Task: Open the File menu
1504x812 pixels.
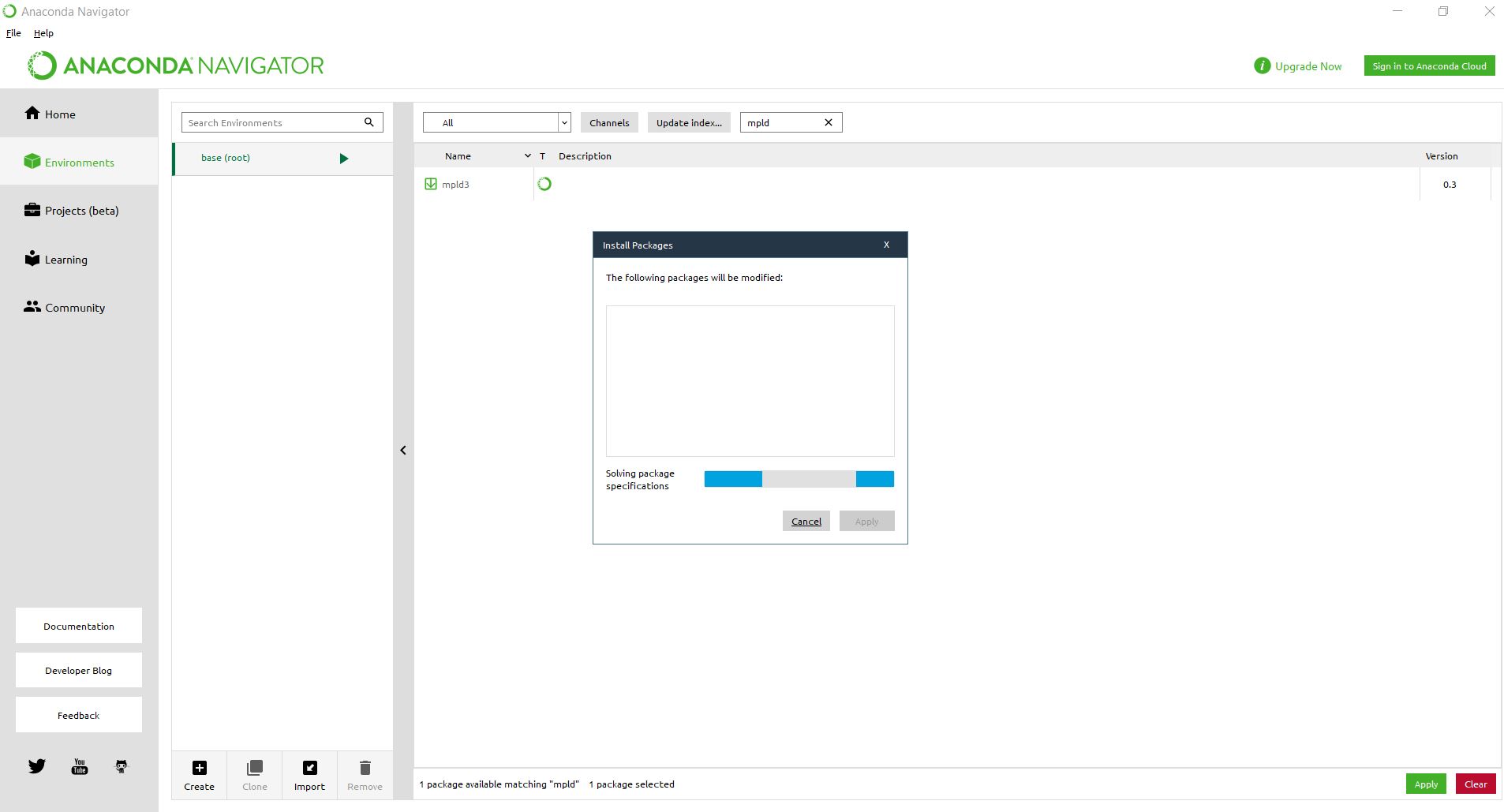Action: tap(13, 33)
